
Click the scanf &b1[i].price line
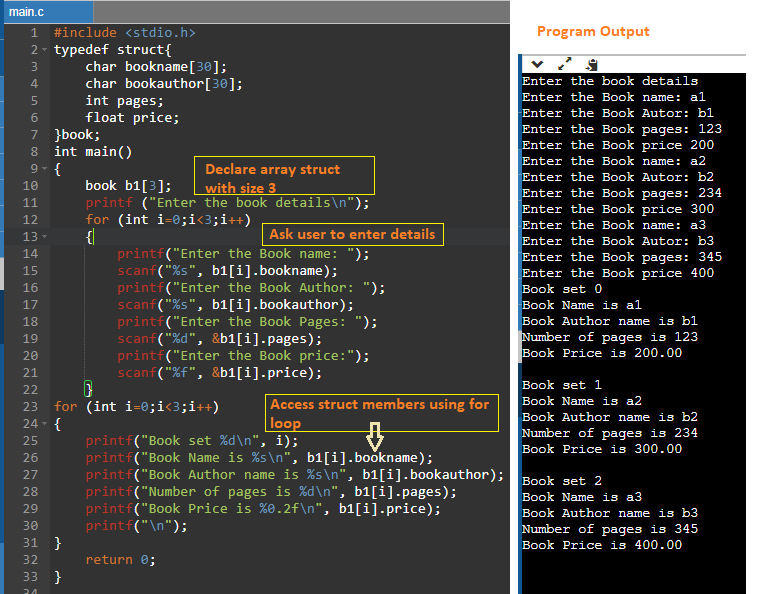point(219,373)
